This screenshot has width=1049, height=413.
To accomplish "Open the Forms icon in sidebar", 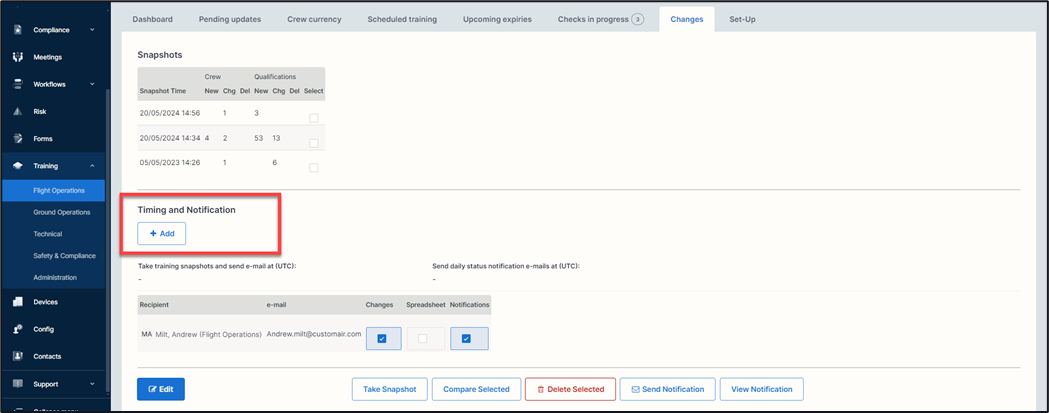I will coord(18,138).
